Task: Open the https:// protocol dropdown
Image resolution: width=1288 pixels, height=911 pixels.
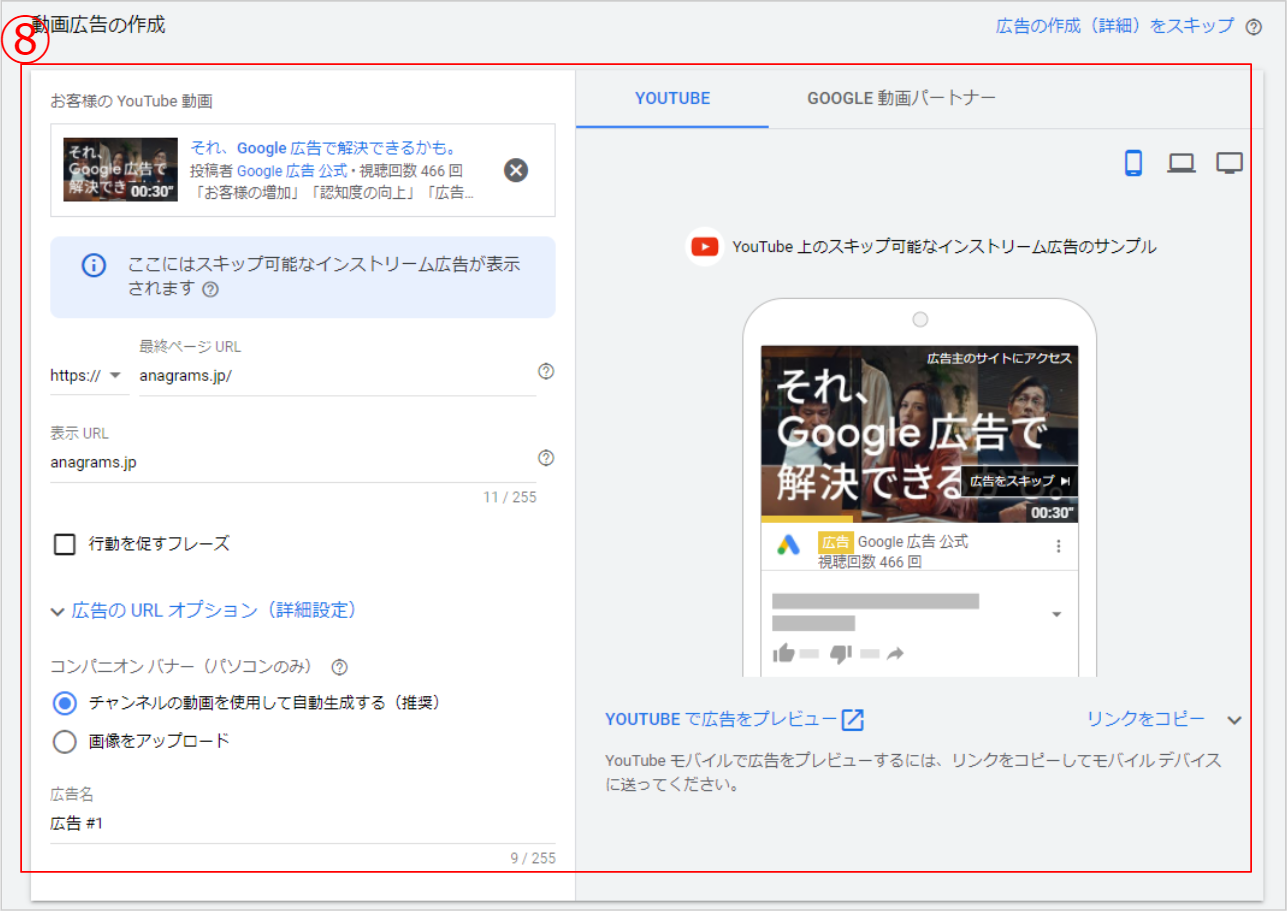Action: pos(86,376)
